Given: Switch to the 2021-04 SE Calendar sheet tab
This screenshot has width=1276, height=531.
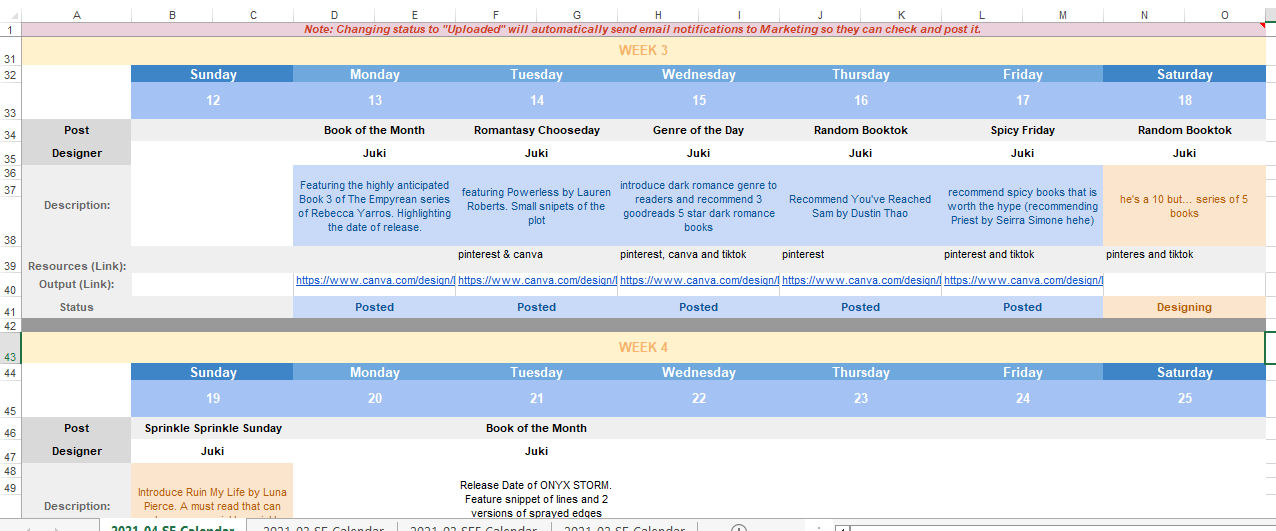Looking at the screenshot, I should pyautogui.click(x=172, y=527).
